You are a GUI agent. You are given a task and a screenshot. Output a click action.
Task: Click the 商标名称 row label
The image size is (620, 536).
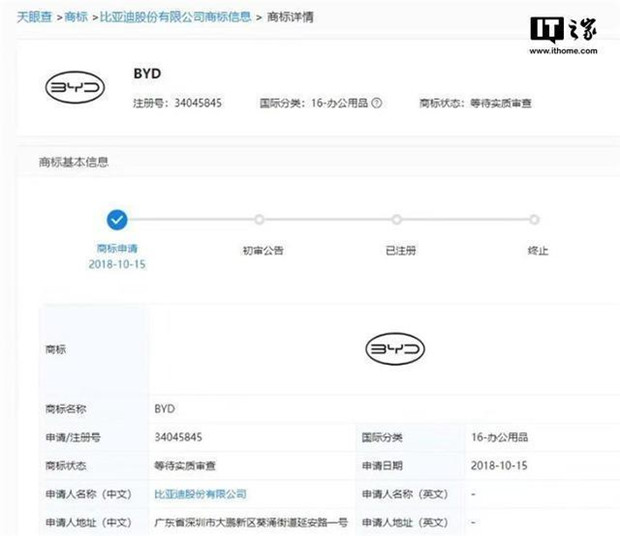point(66,409)
